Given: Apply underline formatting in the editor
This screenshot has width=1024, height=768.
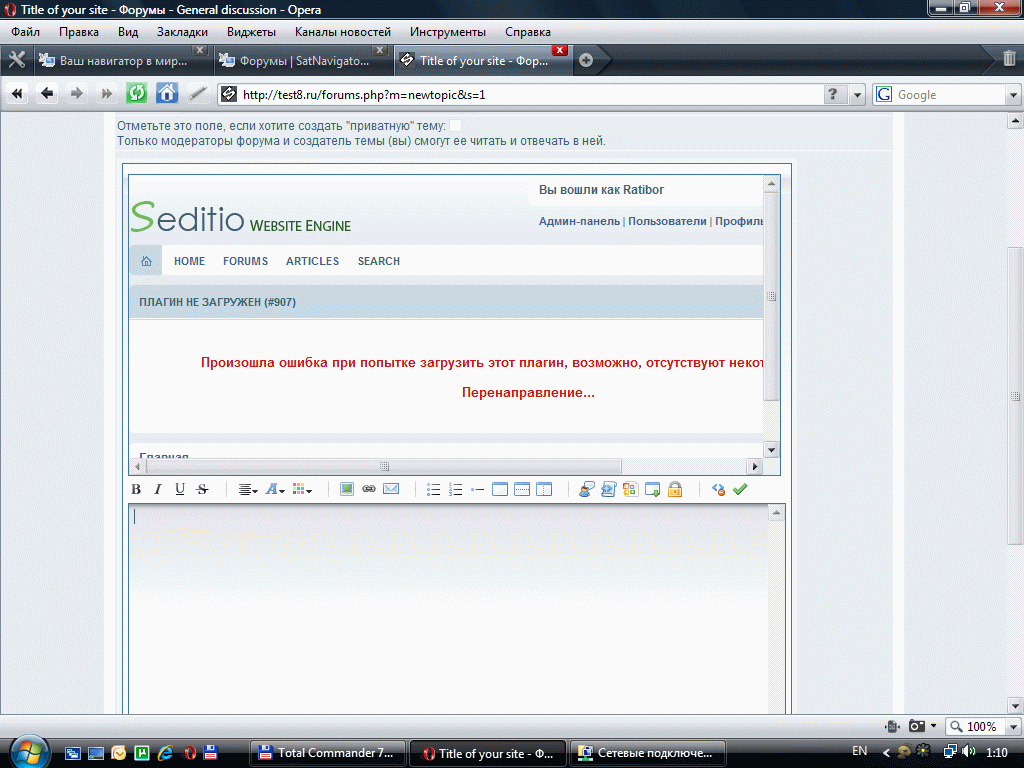Looking at the screenshot, I should 180,489.
